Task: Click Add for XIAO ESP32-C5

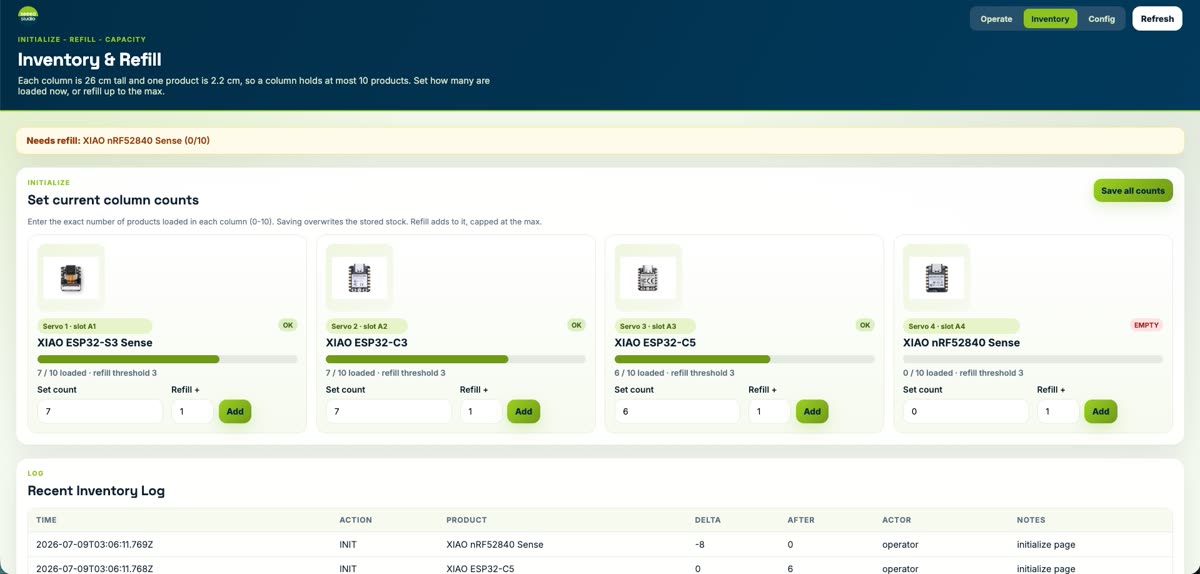Action: click(x=812, y=411)
